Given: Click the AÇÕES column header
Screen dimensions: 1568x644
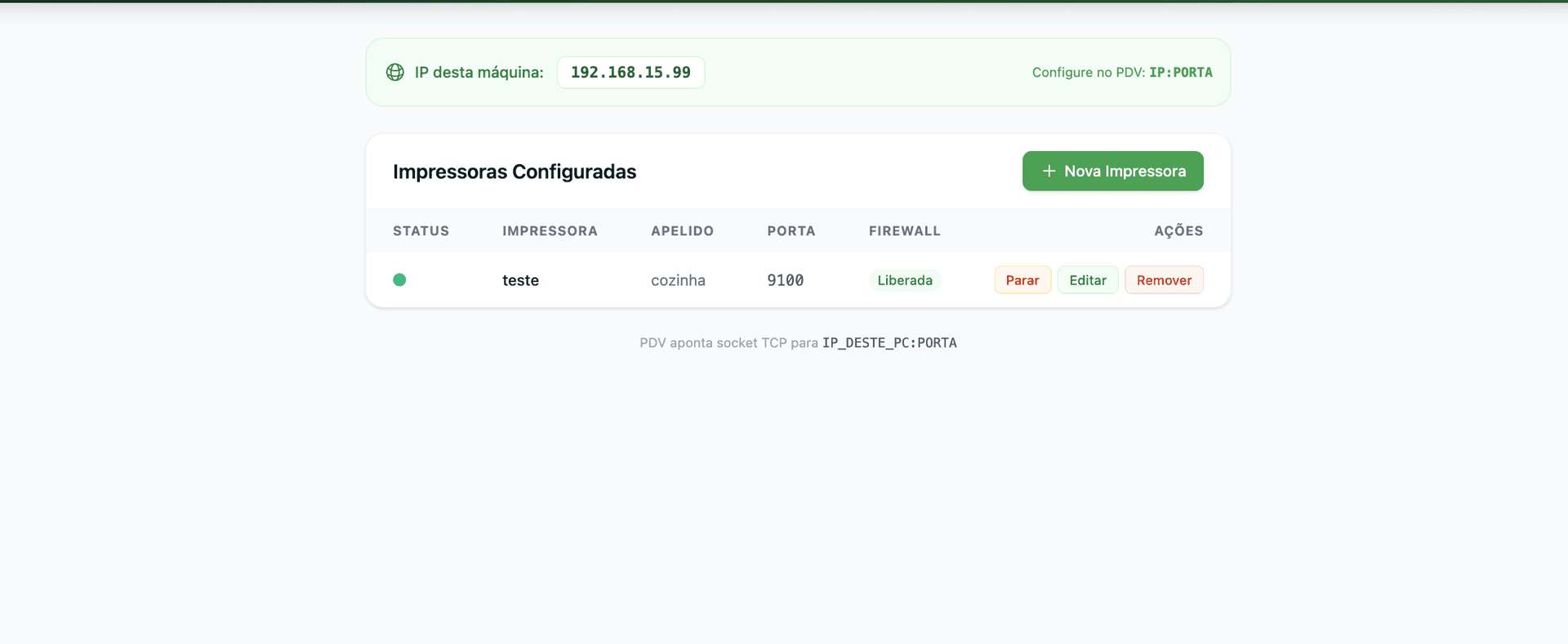Looking at the screenshot, I should 1178,230.
